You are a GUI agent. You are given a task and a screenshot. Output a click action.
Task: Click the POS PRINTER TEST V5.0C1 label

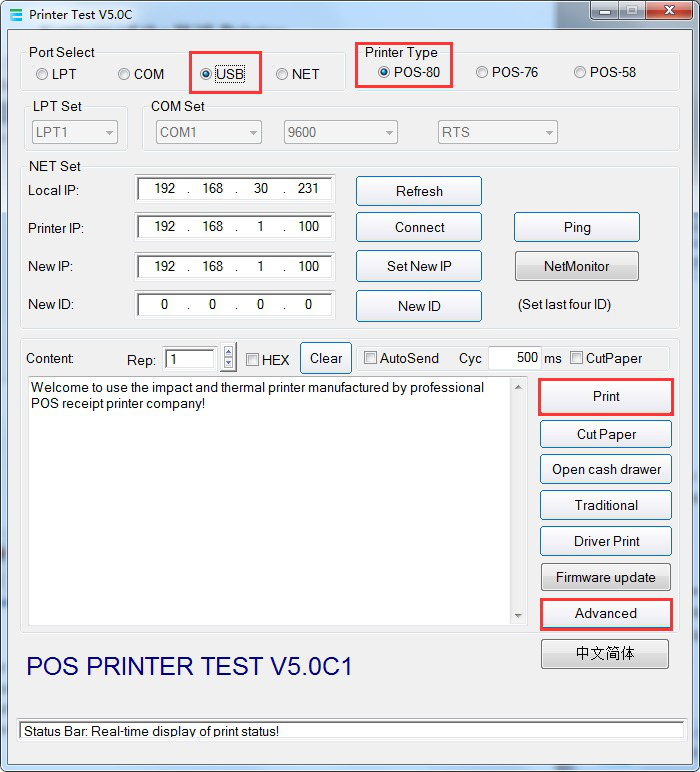point(190,666)
